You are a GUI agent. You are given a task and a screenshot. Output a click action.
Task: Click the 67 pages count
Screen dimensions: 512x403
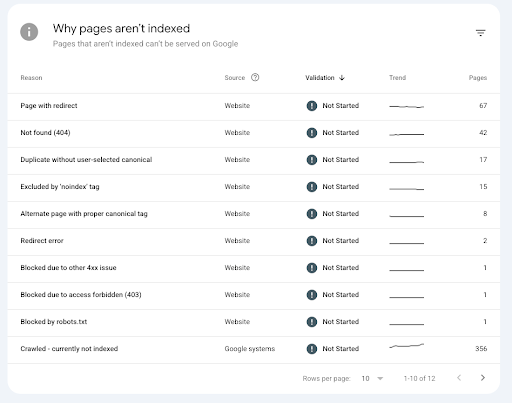pos(483,106)
